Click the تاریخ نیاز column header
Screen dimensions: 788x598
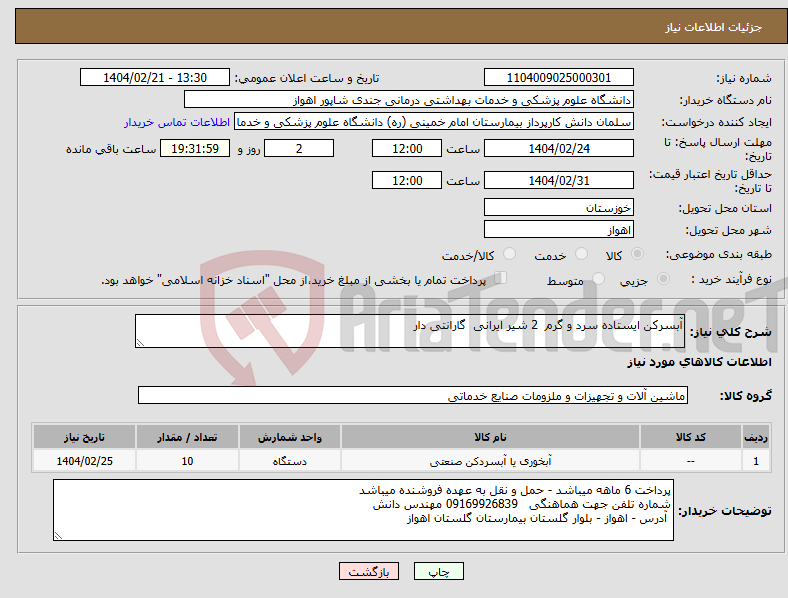(84, 437)
